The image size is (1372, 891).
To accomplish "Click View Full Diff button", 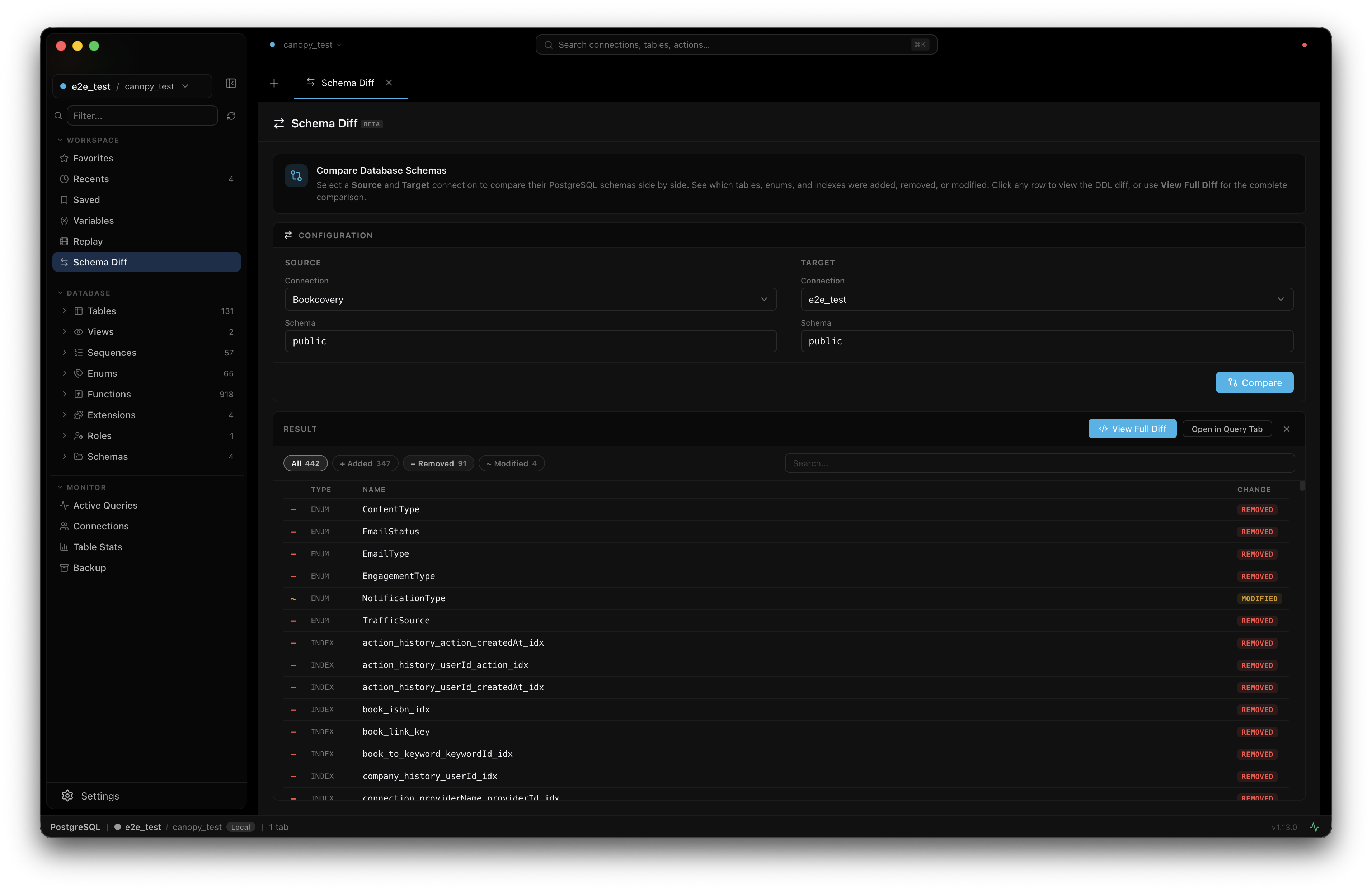I will [1132, 429].
